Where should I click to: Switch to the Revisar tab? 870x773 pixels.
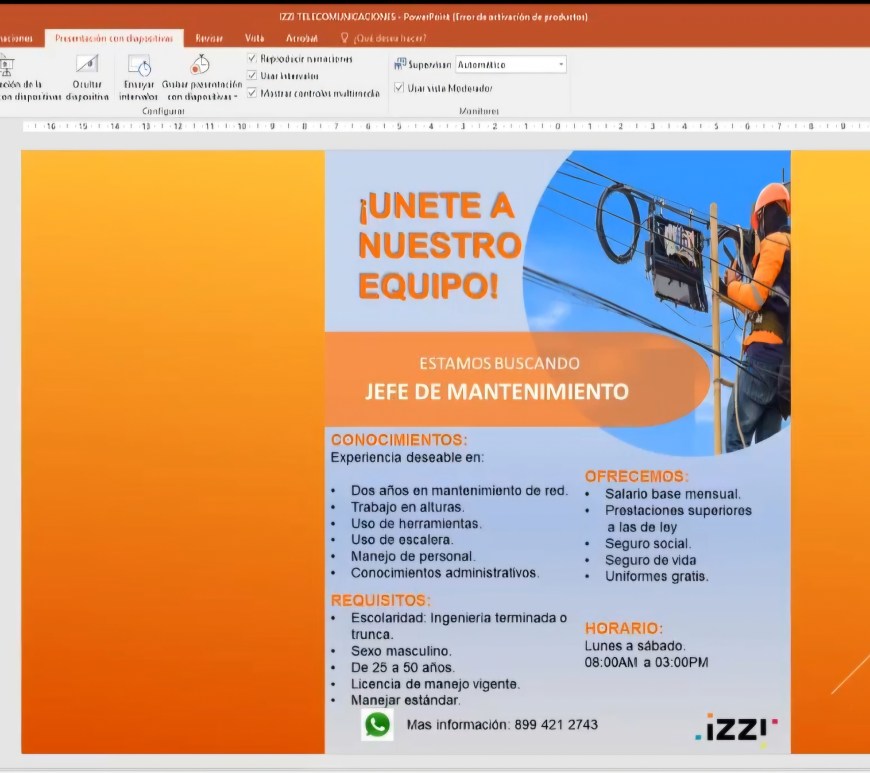[x=209, y=38]
